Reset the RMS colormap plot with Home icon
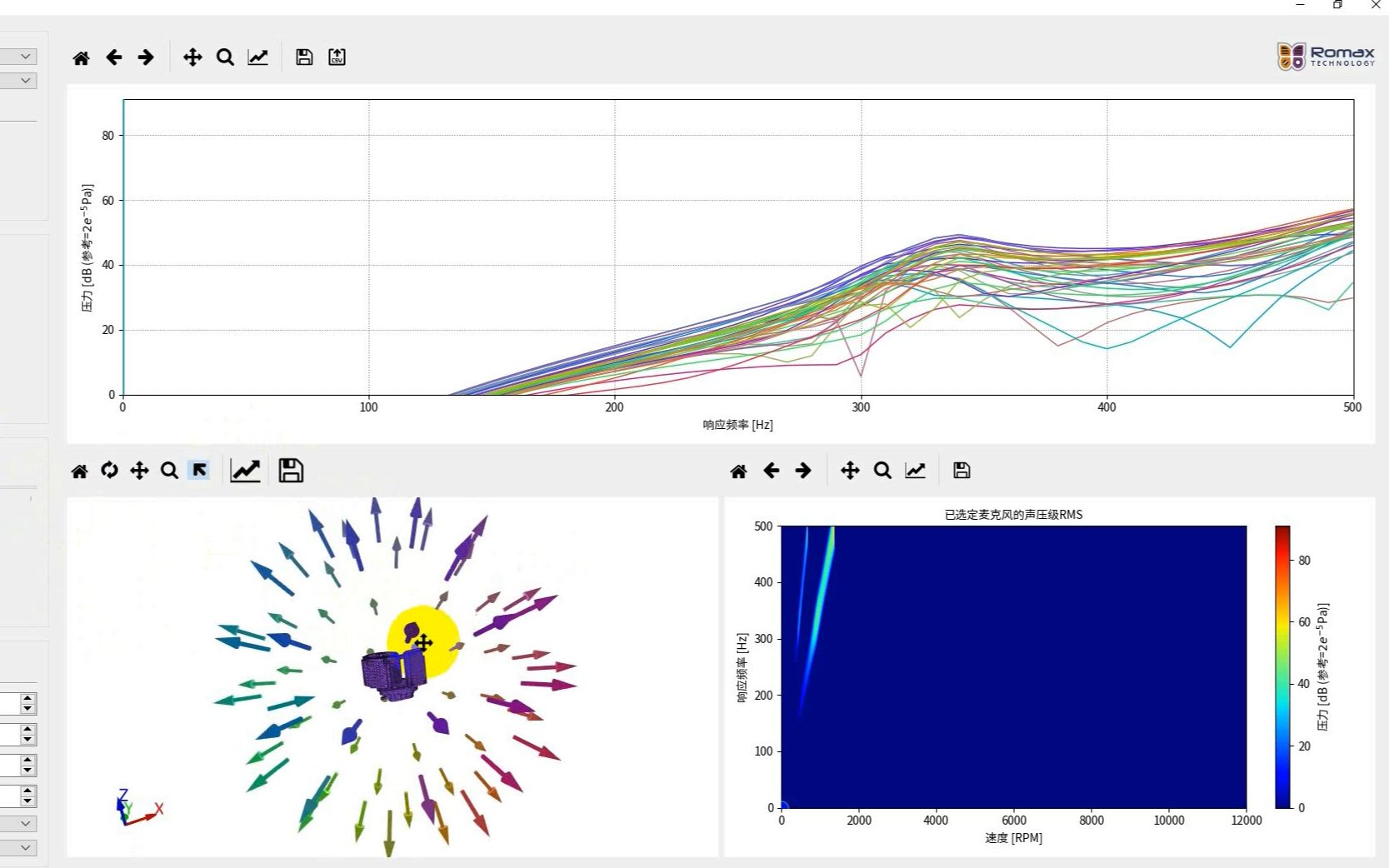 click(738, 471)
